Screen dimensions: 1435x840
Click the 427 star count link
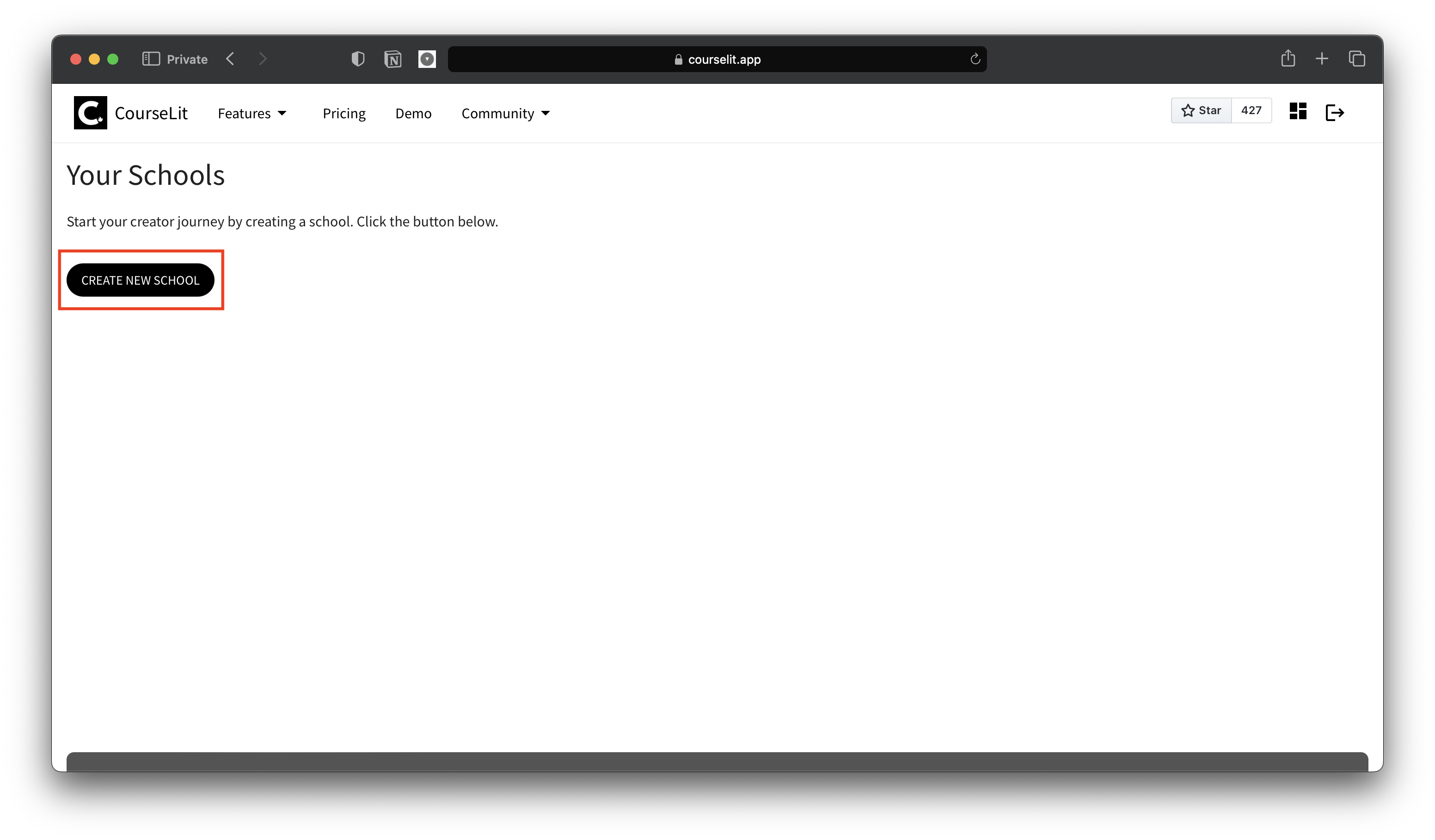click(1251, 110)
